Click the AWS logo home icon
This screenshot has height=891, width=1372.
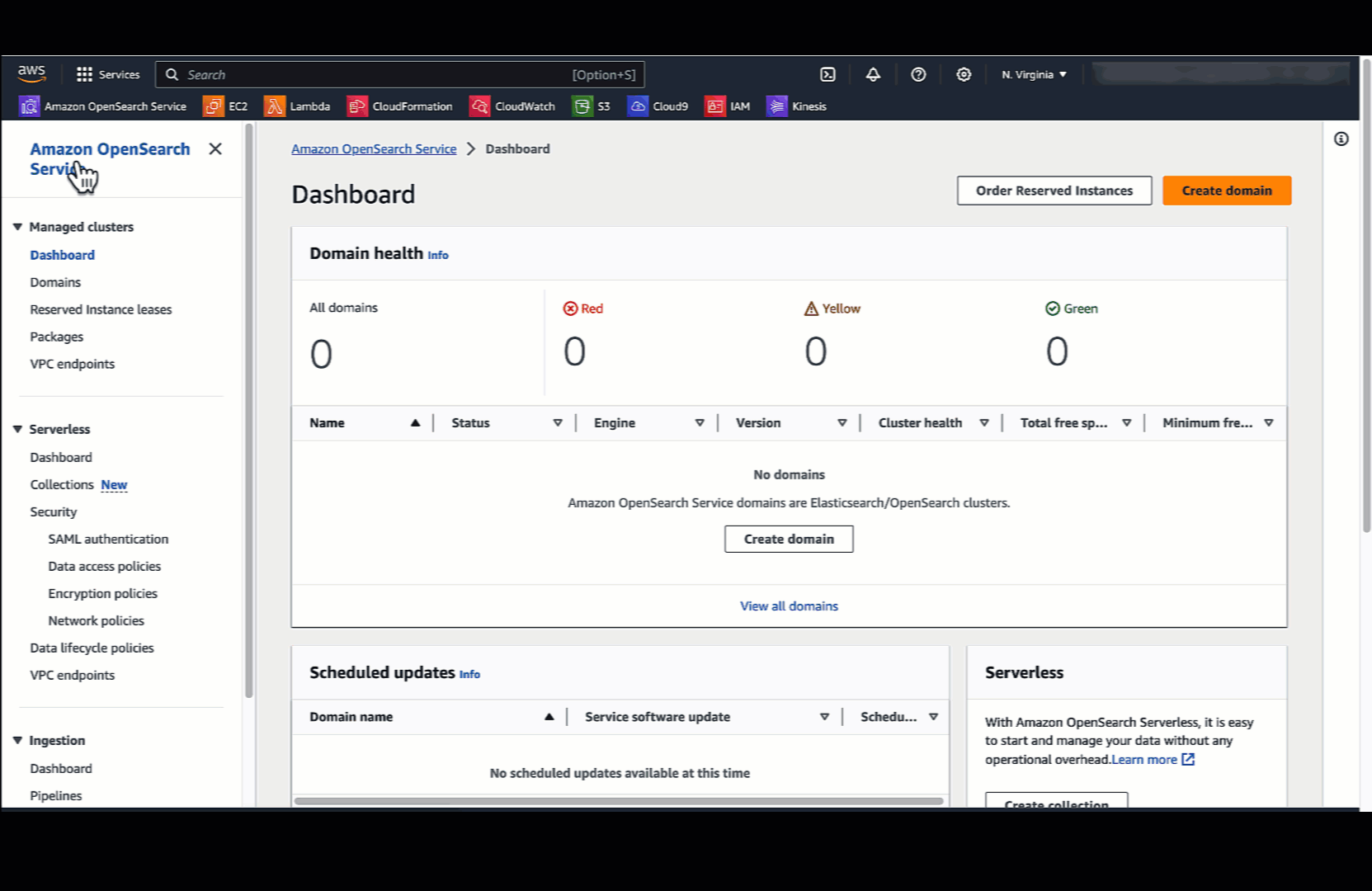pos(31,73)
